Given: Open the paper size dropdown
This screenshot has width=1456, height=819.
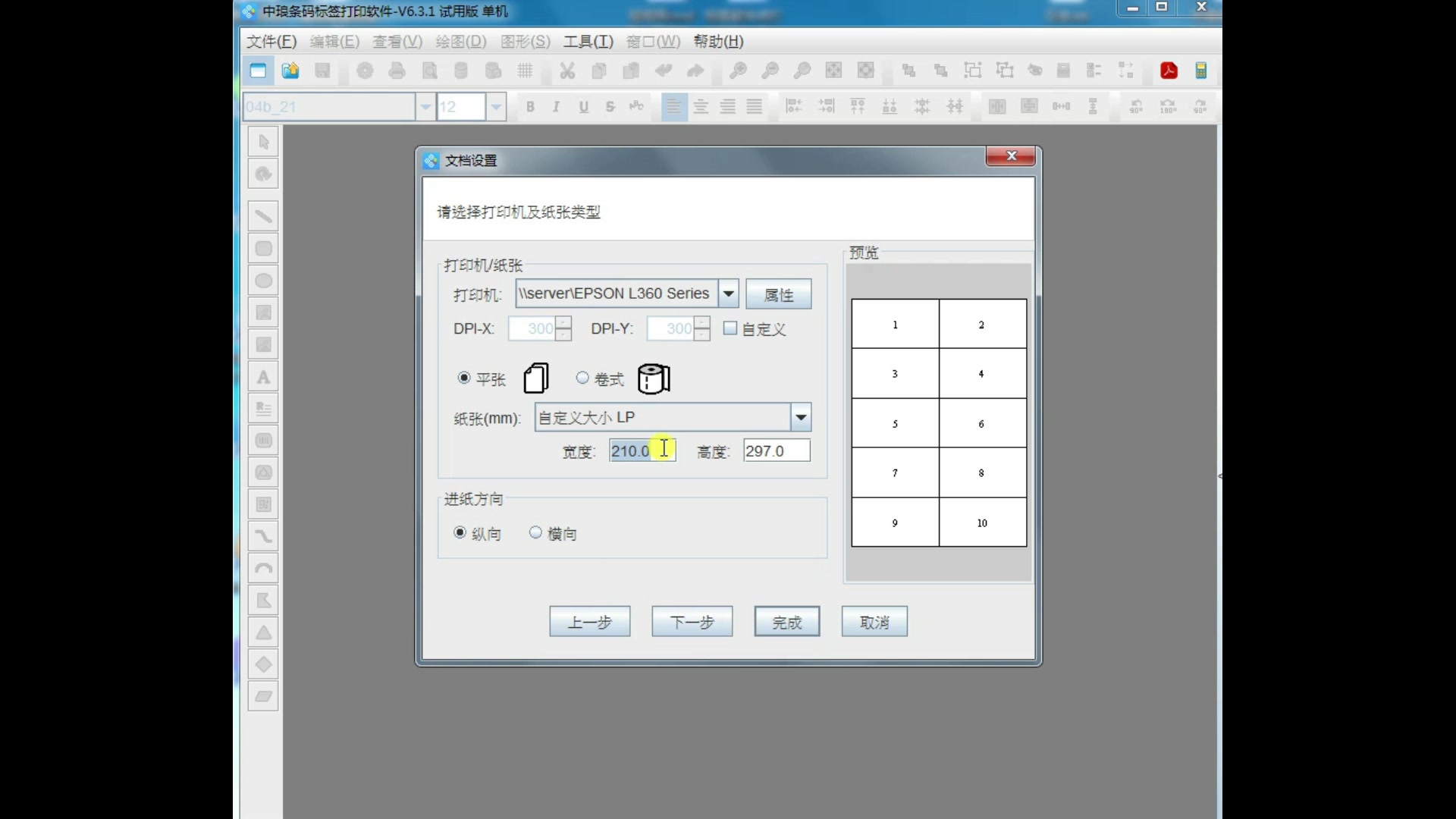Looking at the screenshot, I should (801, 417).
